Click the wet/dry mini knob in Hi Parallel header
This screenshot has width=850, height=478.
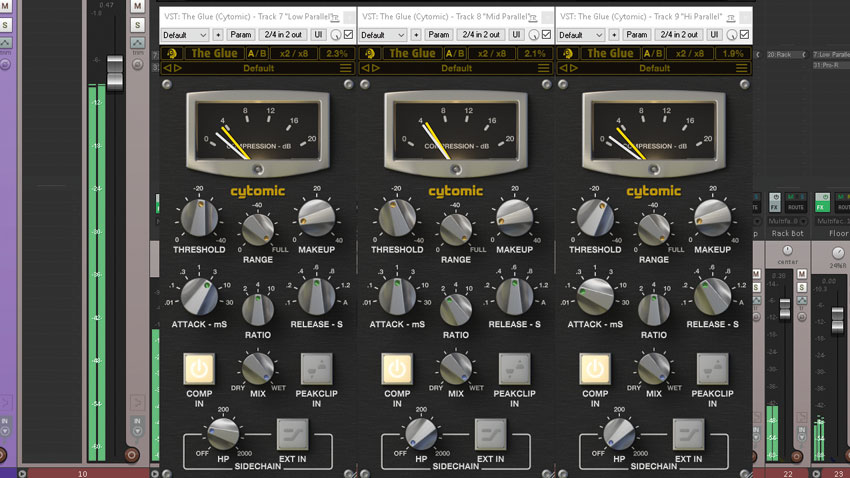(x=731, y=35)
